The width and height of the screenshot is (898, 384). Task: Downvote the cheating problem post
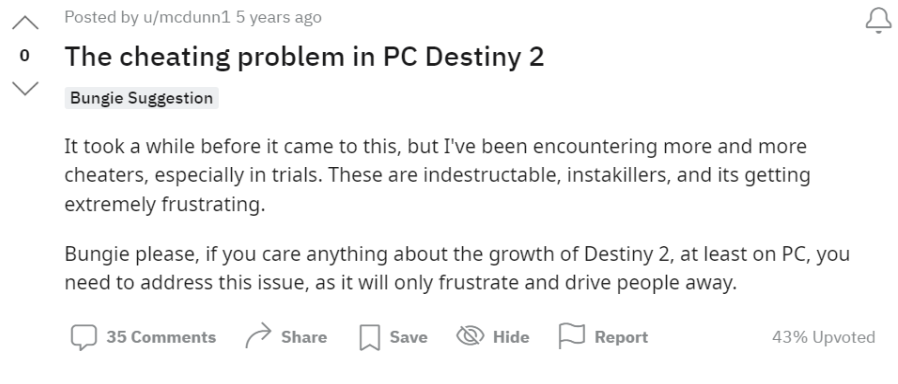pyautogui.click(x=25, y=88)
